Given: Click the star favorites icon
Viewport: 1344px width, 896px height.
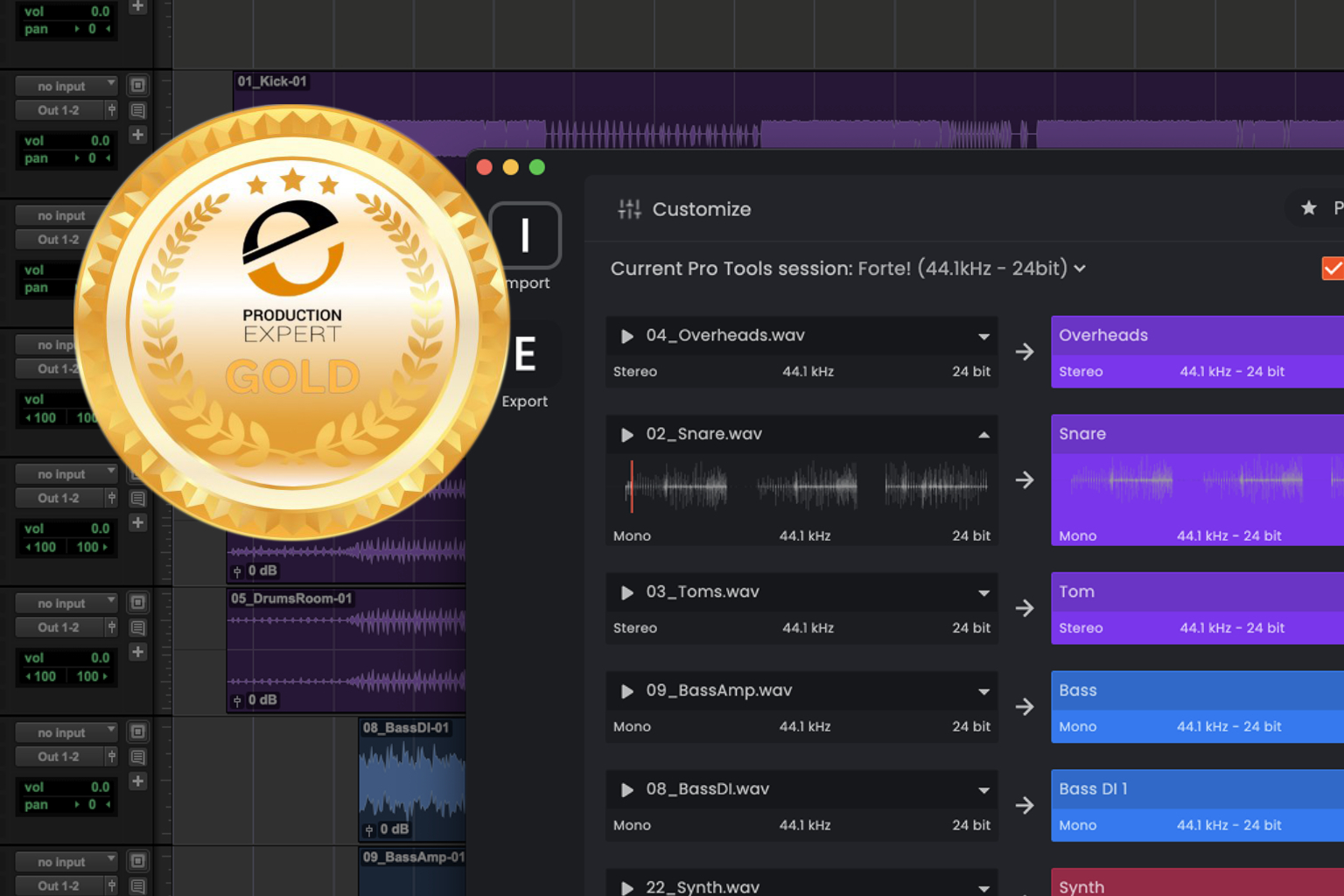Looking at the screenshot, I should pos(1309,207).
